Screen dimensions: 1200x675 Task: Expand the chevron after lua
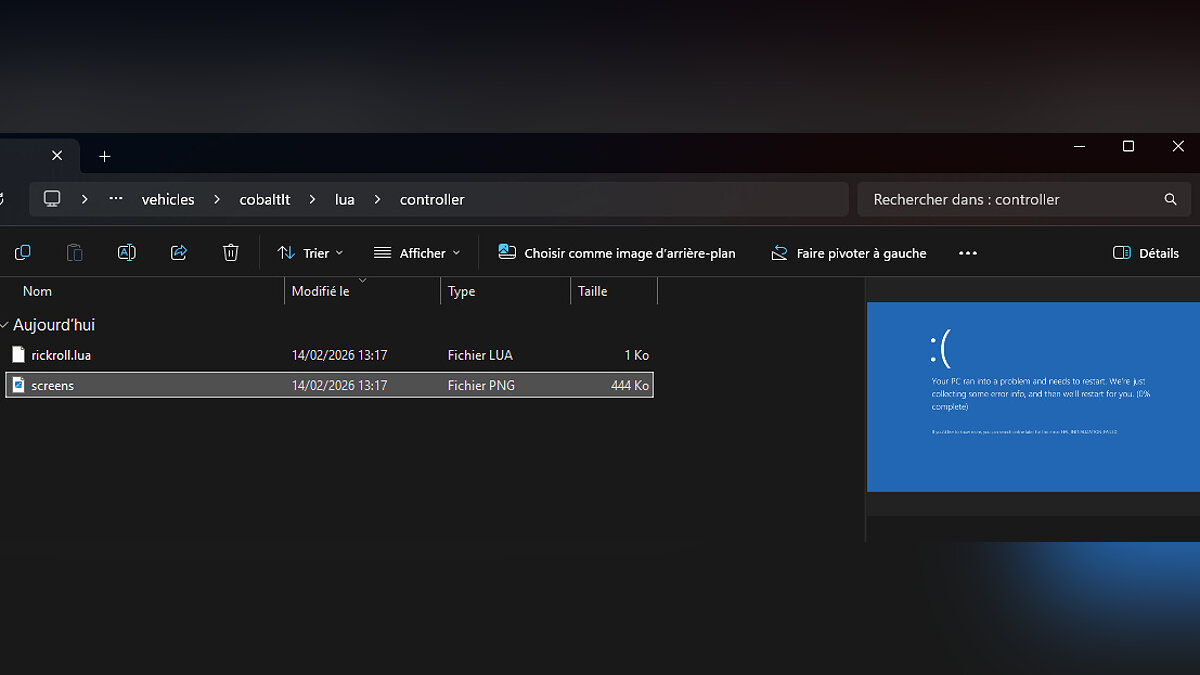(x=378, y=199)
